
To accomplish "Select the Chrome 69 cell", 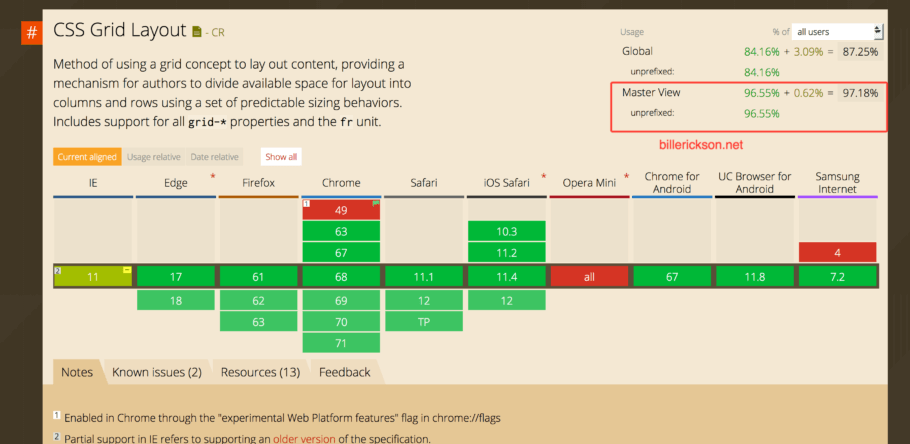I will tap(341, 300).
